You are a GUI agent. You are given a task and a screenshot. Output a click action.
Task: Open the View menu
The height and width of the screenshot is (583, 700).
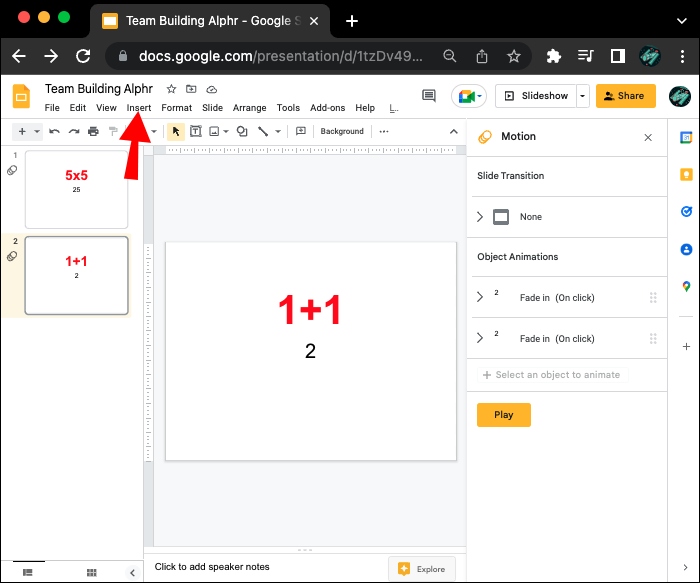coord(106,108)
